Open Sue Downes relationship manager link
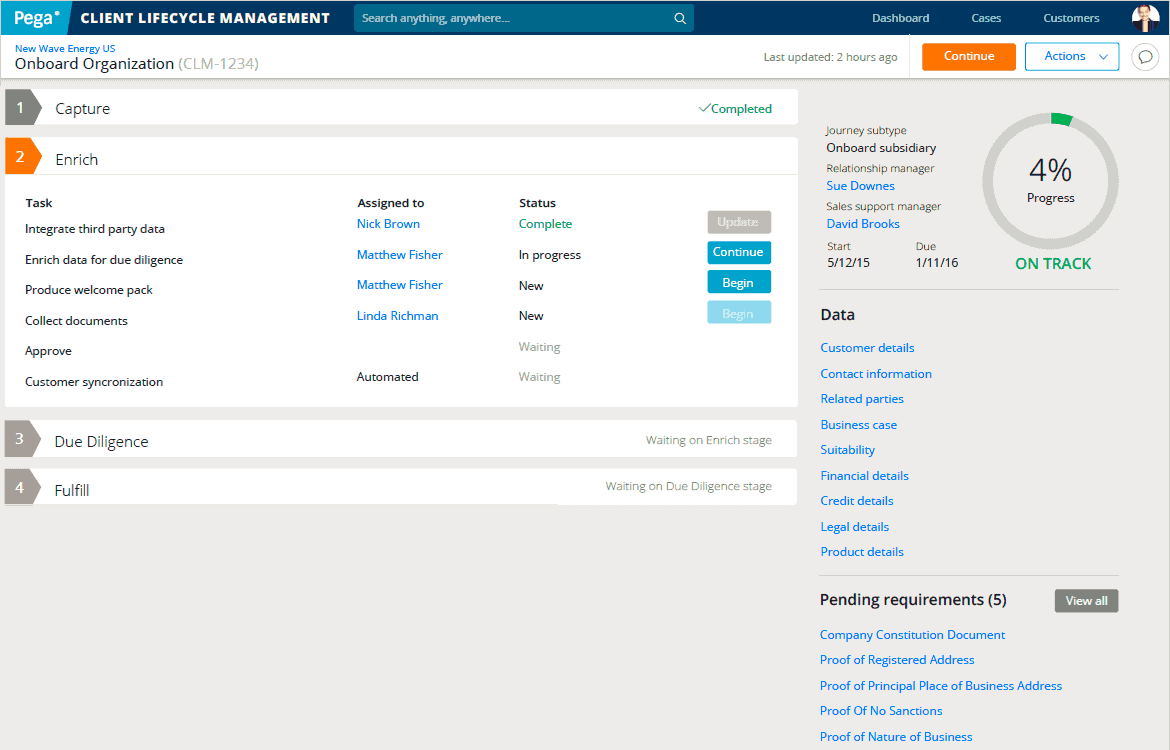 [x=860, y=186]
